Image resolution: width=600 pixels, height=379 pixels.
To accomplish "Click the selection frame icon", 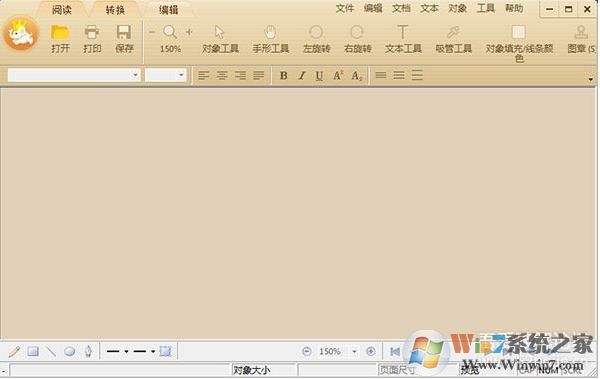I will tap(165, 351).
